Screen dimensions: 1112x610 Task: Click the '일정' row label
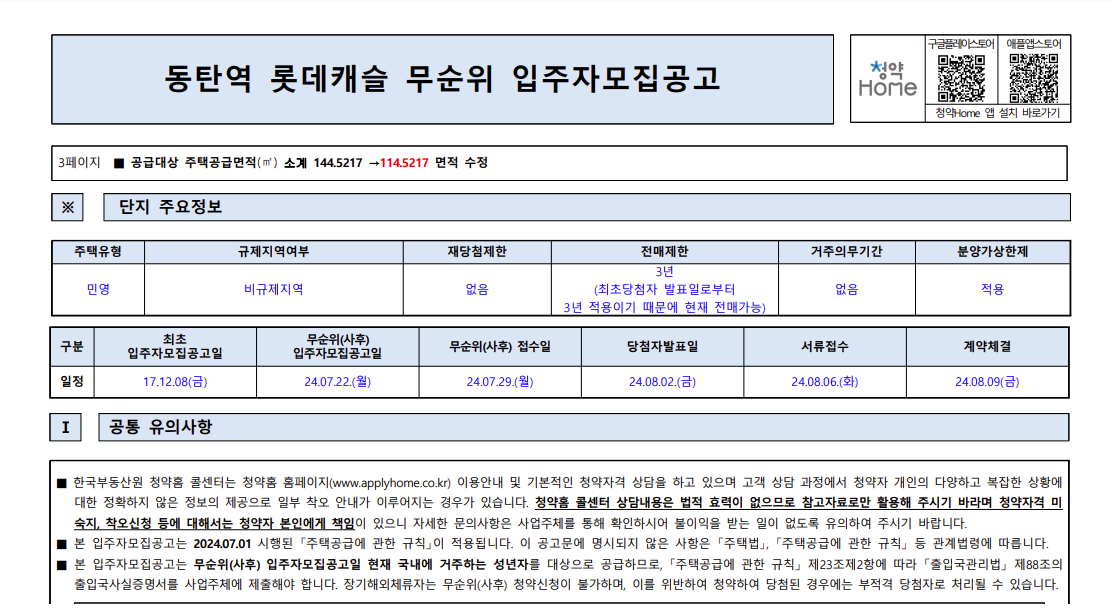pos(72,382)
